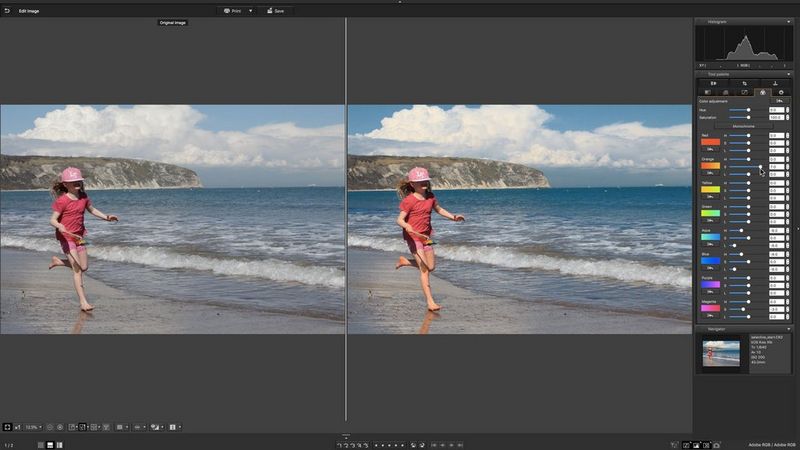Click the back arrow next to Edit image
The width and height of the screenshot is (800, 450).
tap(7, 10)
